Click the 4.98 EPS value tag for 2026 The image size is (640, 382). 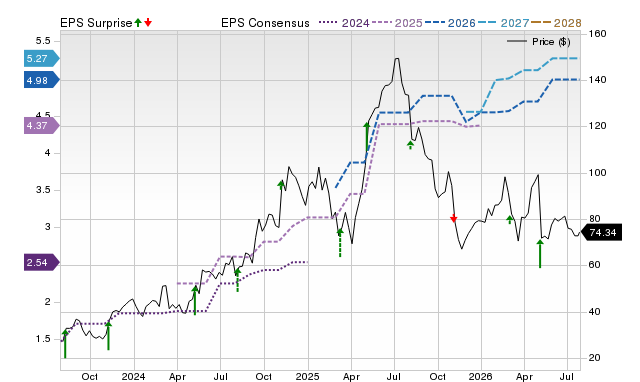pyautogui.click(x=42, y=80)
